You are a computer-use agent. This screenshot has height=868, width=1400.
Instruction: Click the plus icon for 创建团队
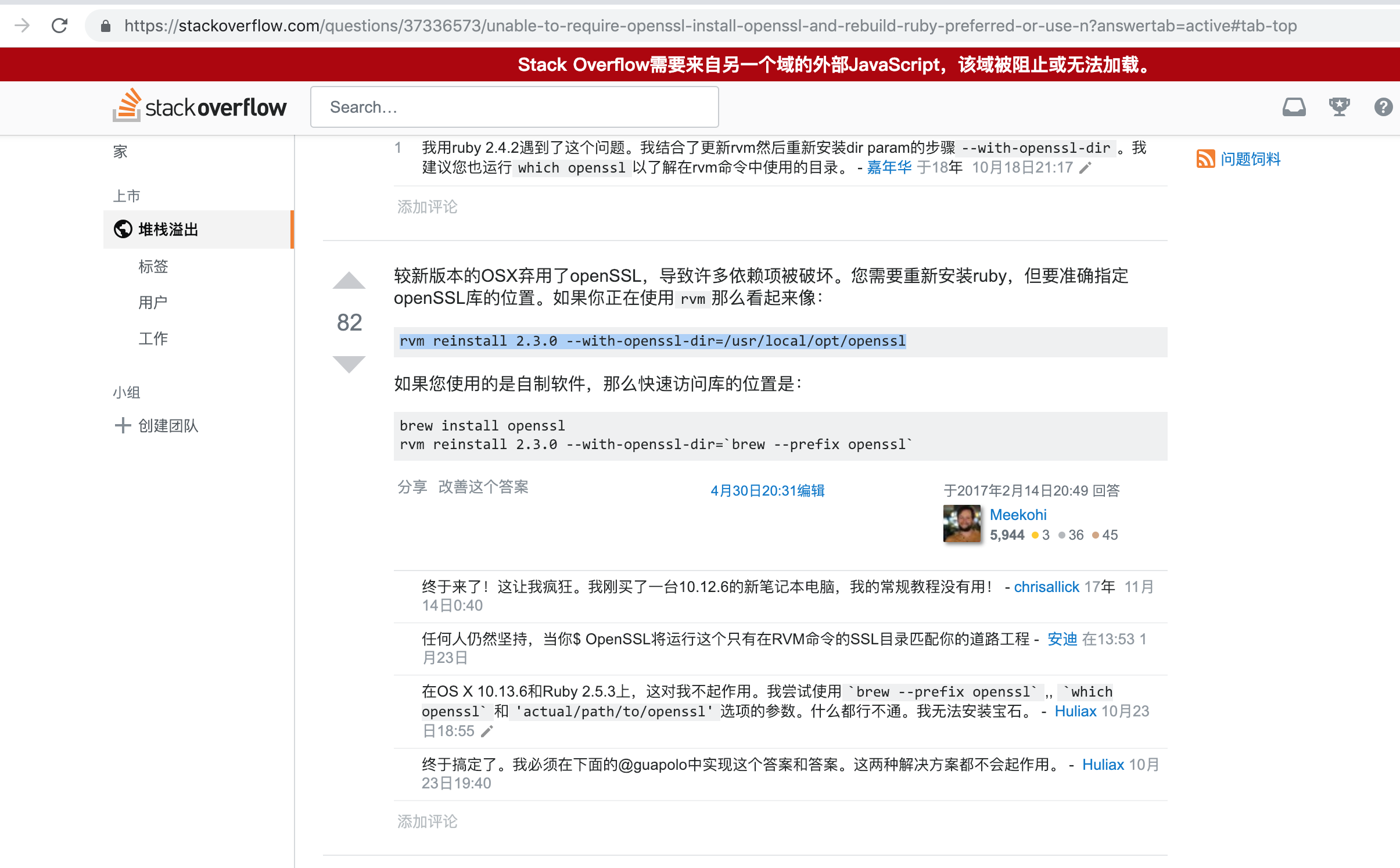click(123, 425)
